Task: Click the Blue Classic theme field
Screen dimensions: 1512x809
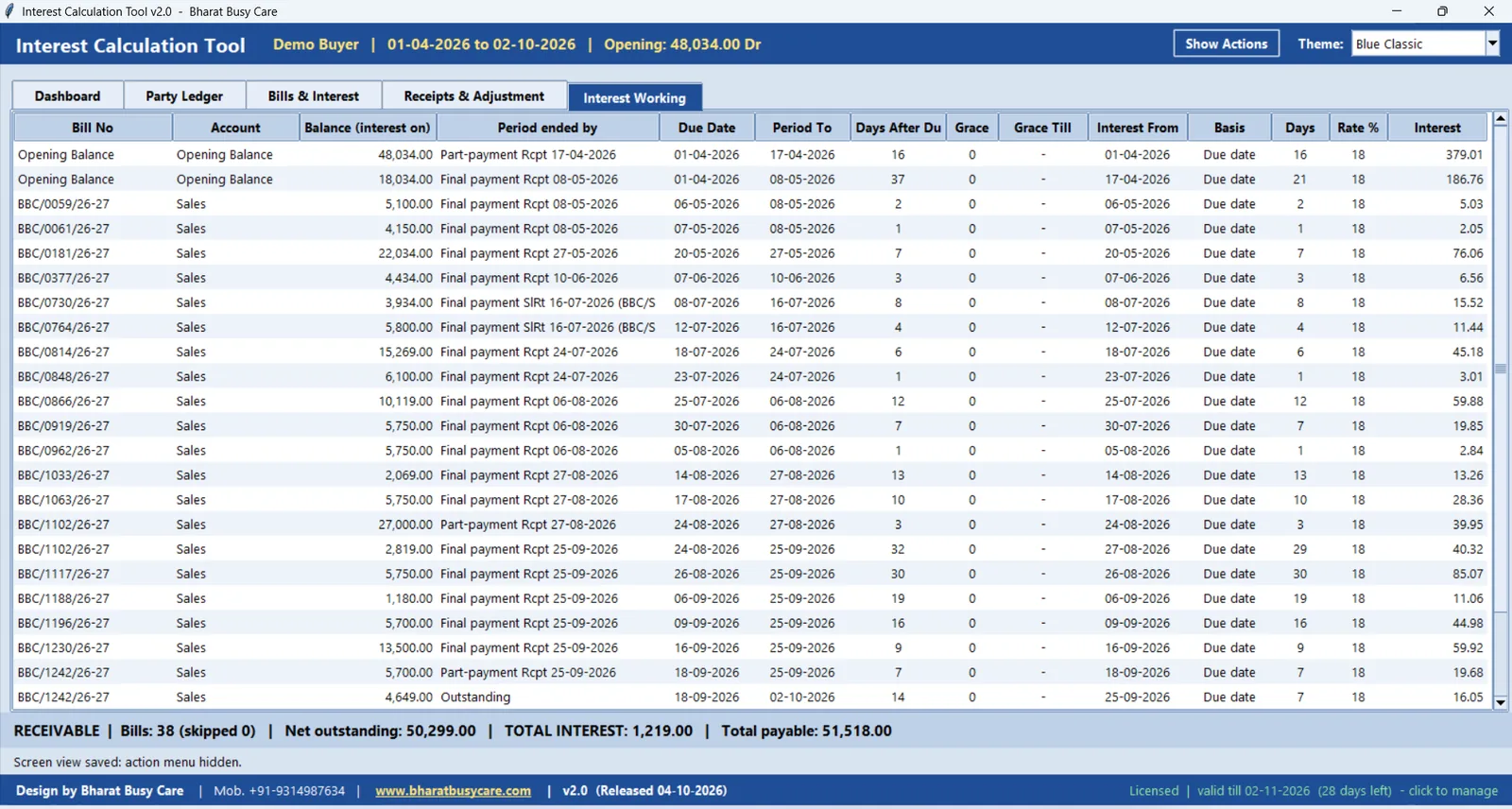Action: coord(1417,44)
